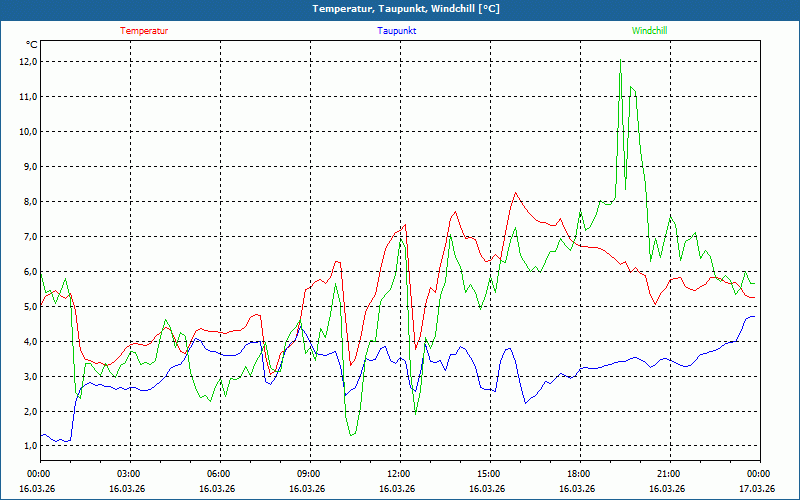Select the 15:00 time axis label

tap(489, 474)
